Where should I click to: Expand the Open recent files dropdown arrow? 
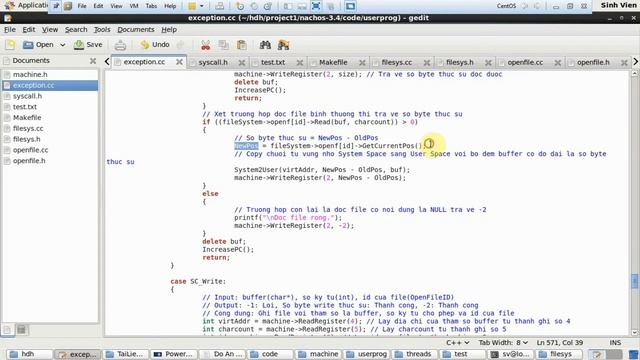(x=62, y=45)
